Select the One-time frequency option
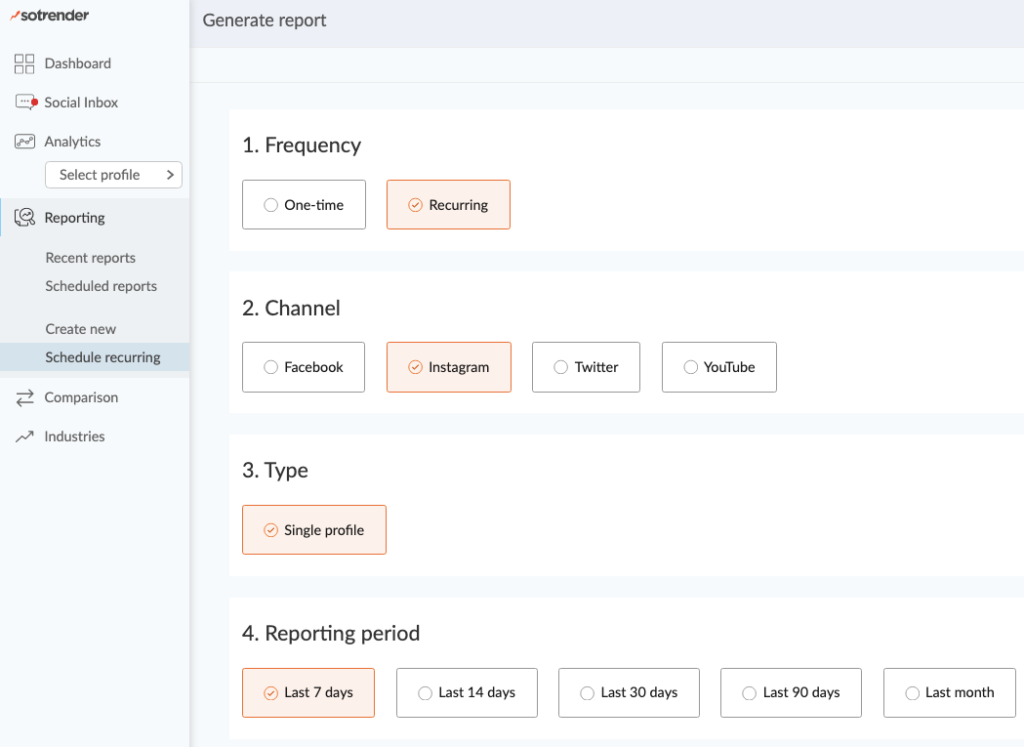 [304, 205]
